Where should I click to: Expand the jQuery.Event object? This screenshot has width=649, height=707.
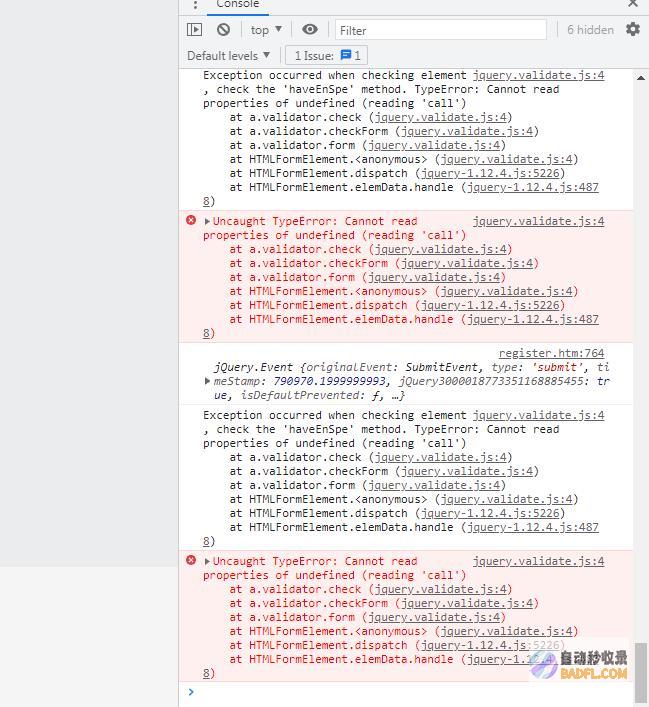coord(207,381)
